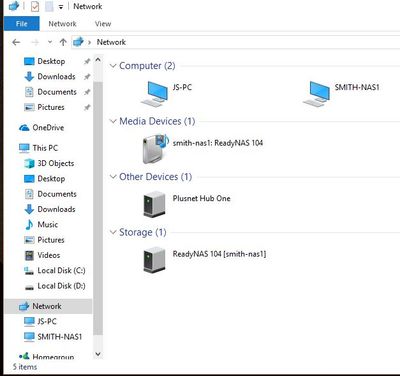Screen dimensions: 400x376
Task: Open the recent locations dropdown
Action: click(50, 42)
